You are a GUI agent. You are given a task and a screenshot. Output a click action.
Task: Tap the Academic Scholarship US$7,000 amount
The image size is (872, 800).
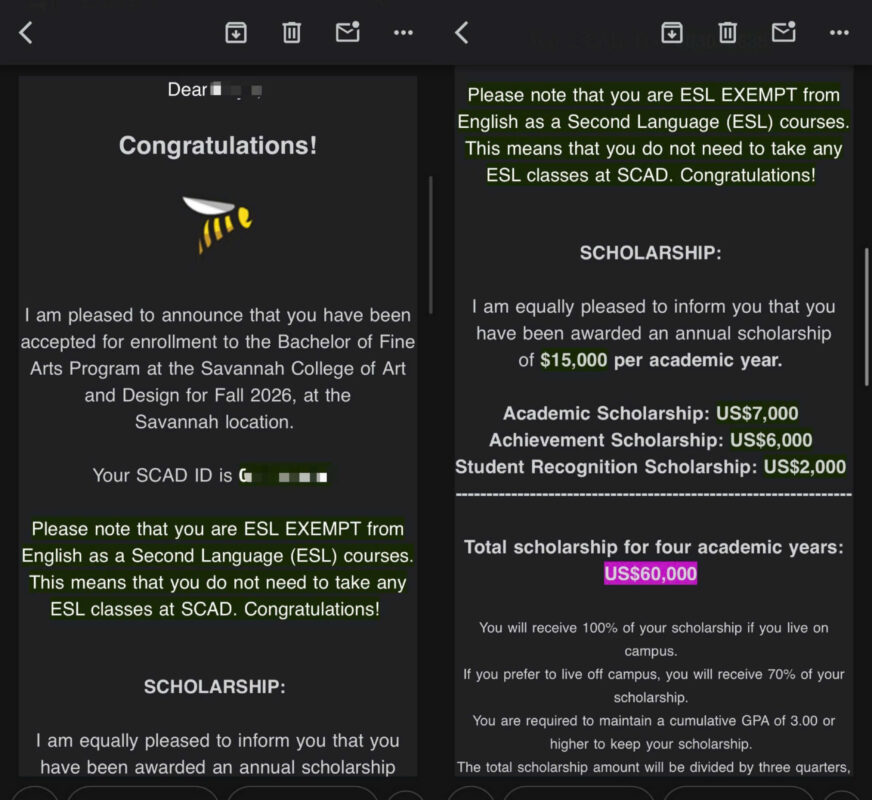tap(757, 414)
